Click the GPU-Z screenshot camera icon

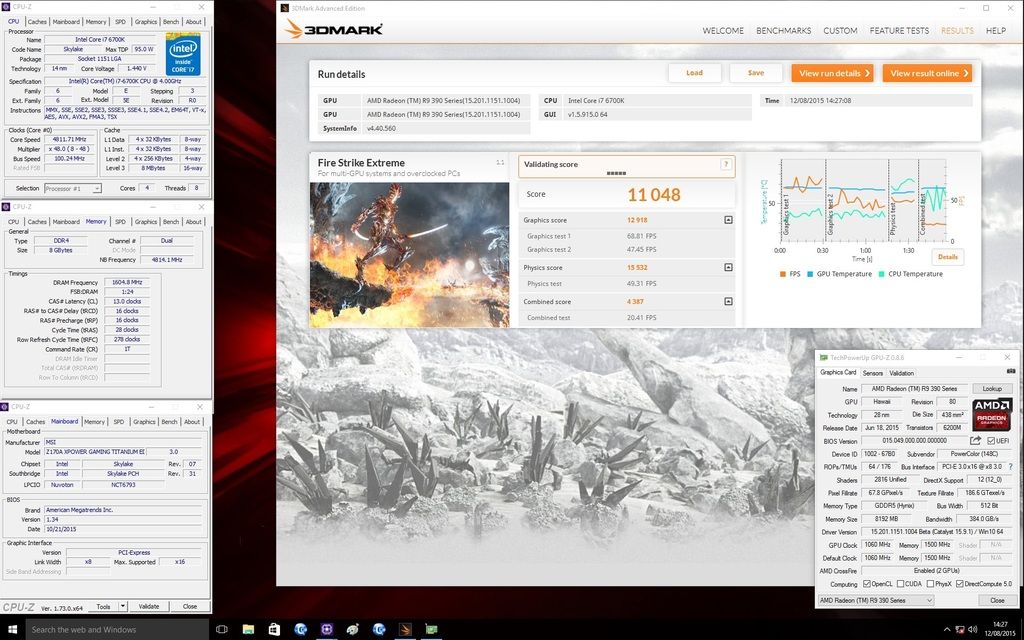pos(1011,371)
